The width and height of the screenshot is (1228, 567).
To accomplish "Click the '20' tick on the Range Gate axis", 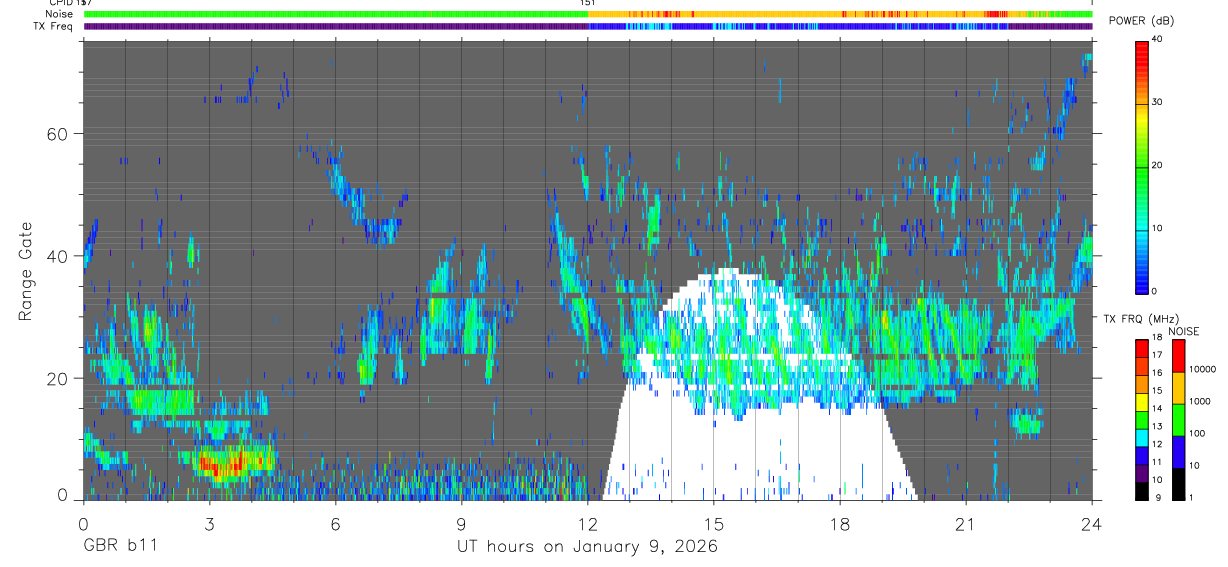I will point(56,379).
